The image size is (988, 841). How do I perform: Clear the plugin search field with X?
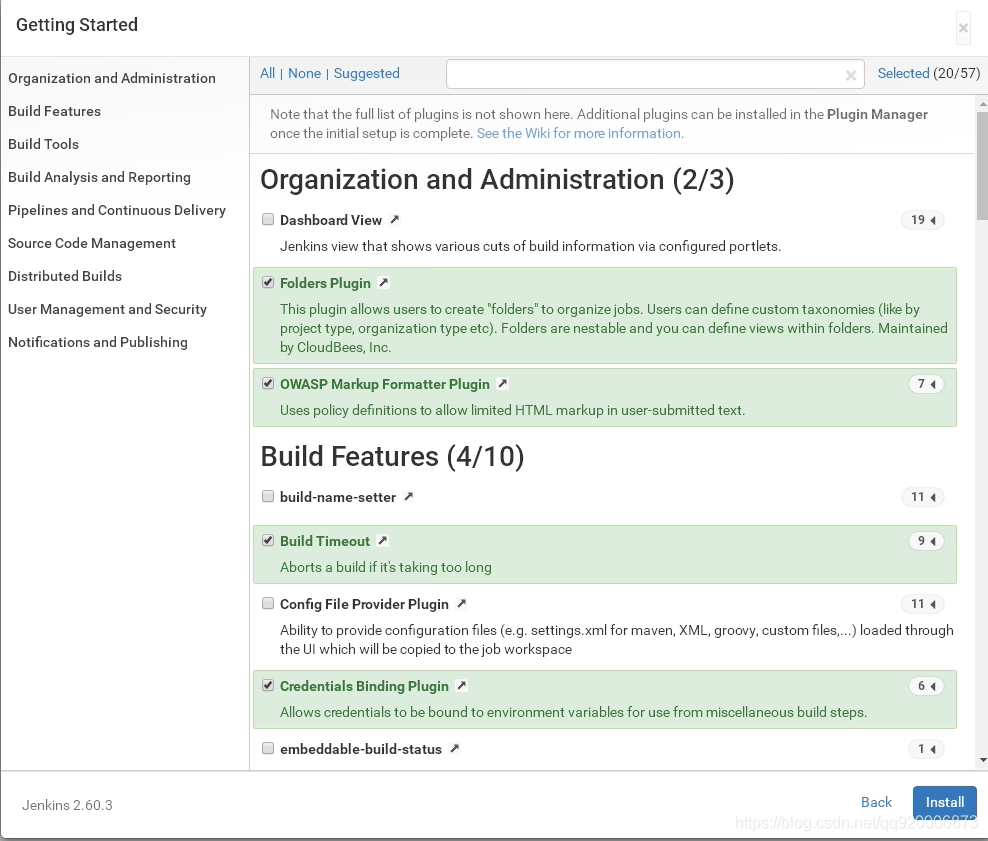pos(851,75)
